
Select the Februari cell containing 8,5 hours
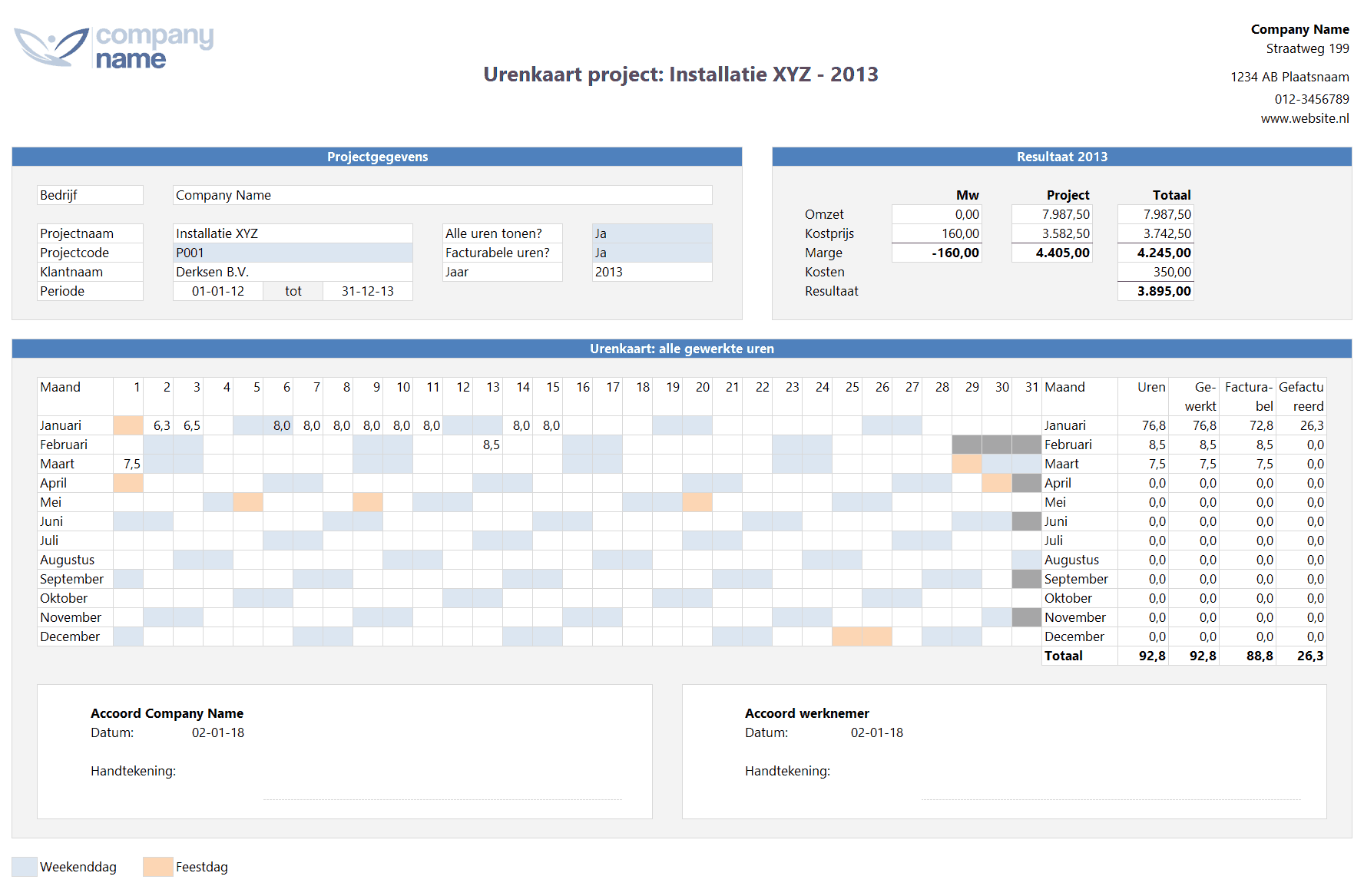pyautogui.click(x=488, y=445)
